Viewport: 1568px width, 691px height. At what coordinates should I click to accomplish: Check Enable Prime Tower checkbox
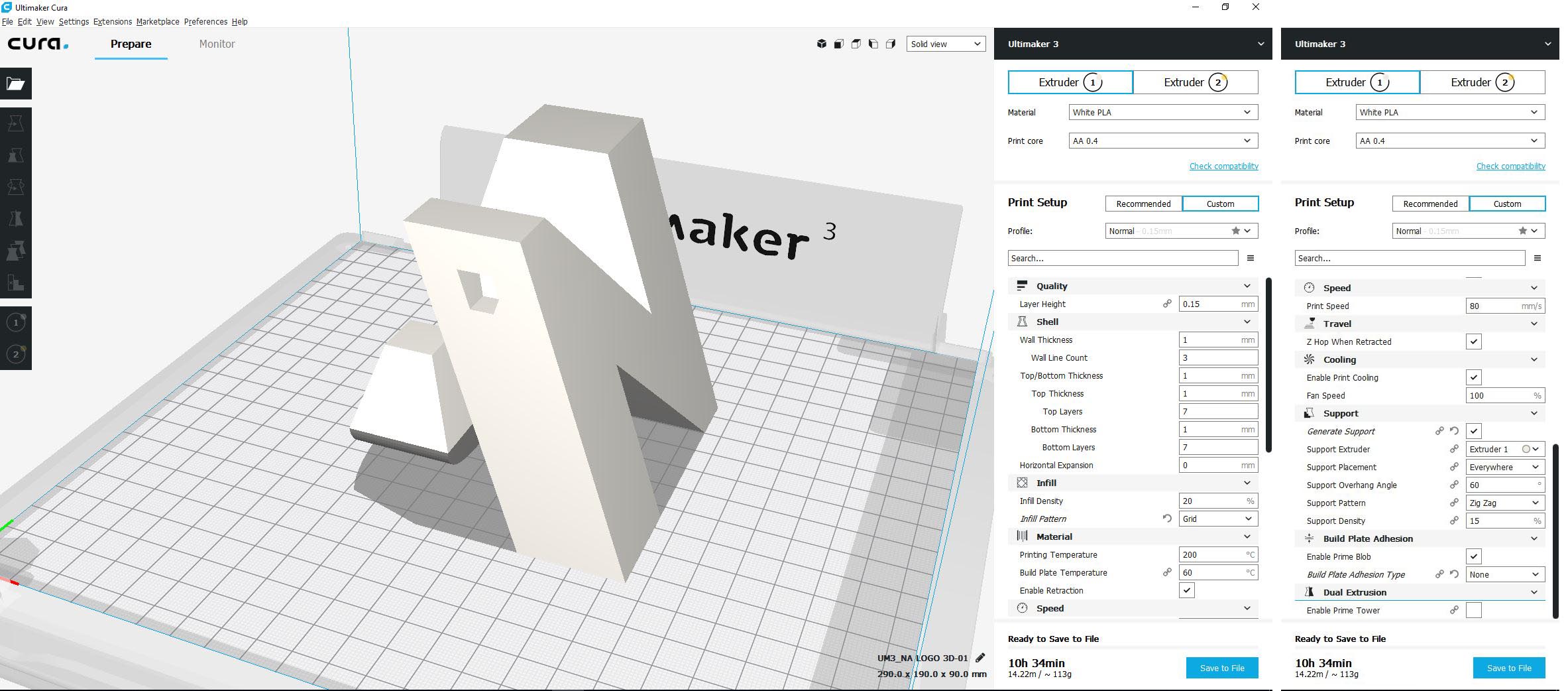[1474, 610]
